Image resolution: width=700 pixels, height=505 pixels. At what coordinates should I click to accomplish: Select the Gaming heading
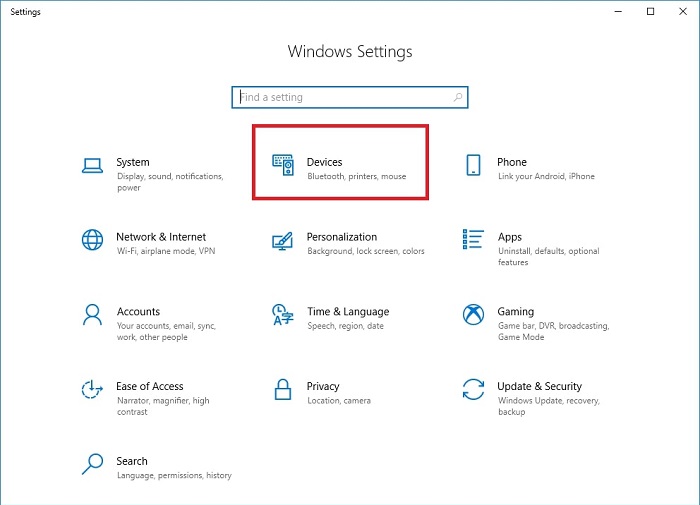(516, 312)
